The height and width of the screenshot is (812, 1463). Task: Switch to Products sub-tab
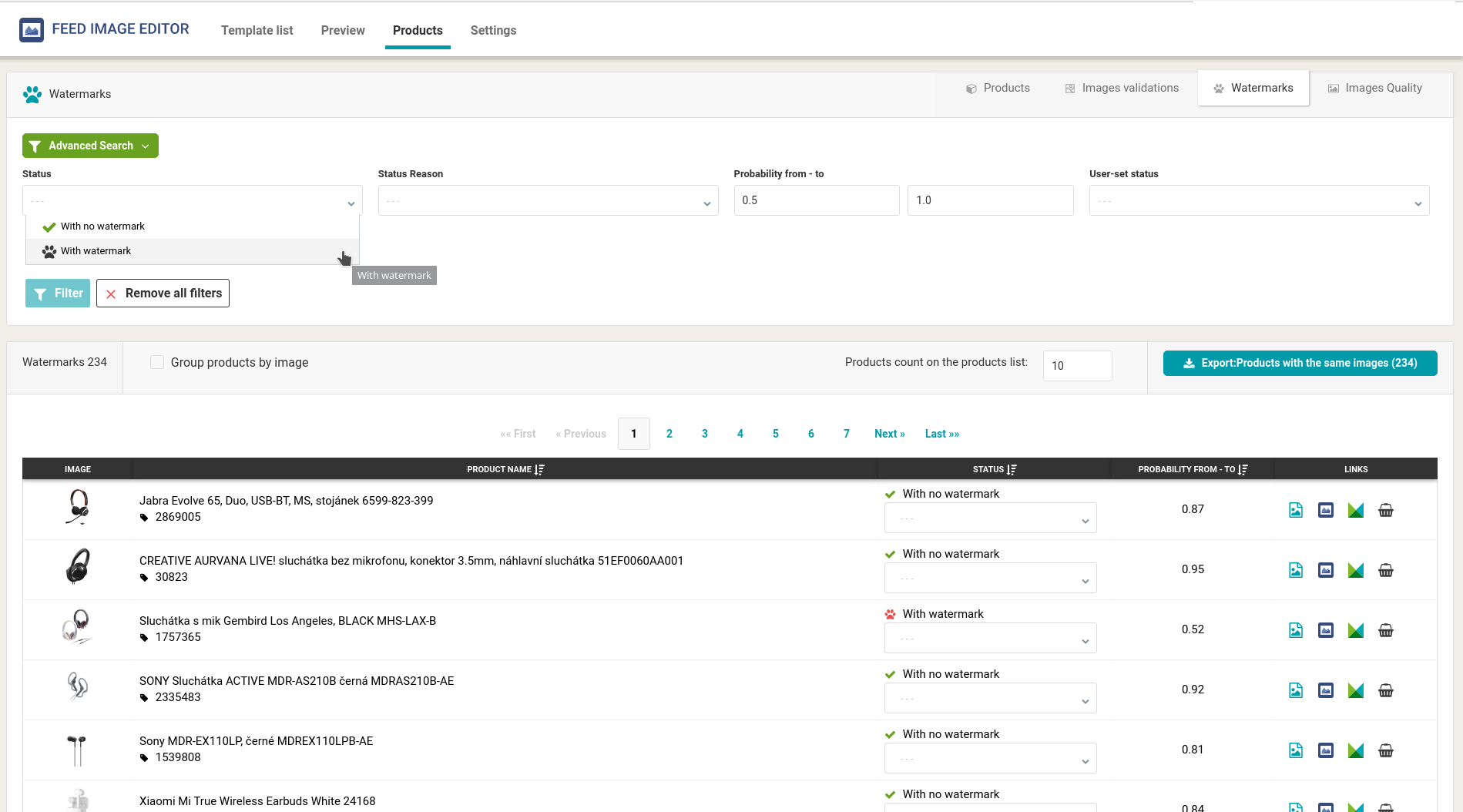click(x=998, y=88)
